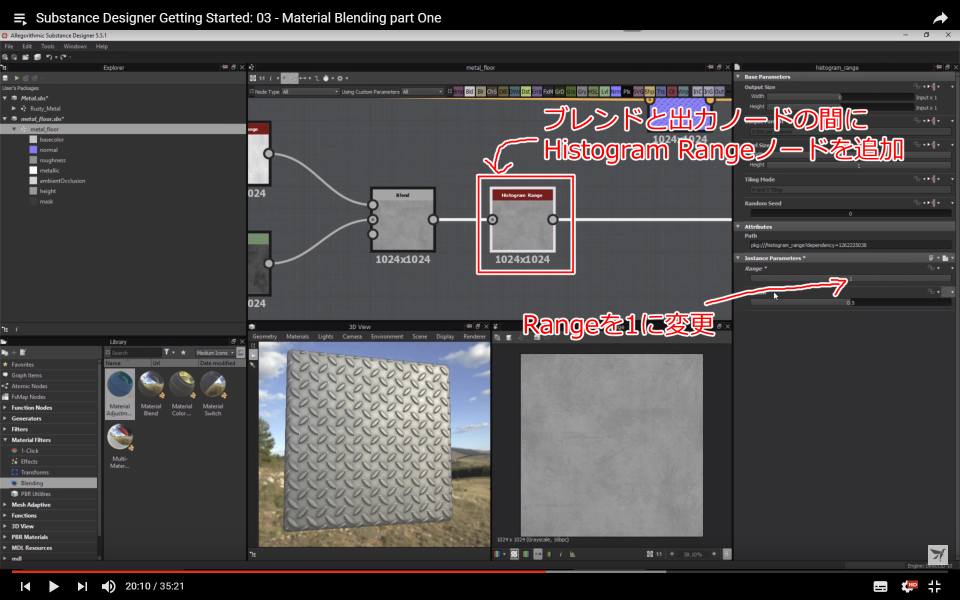Show library favorites star filter

click(x=183, y=353)
